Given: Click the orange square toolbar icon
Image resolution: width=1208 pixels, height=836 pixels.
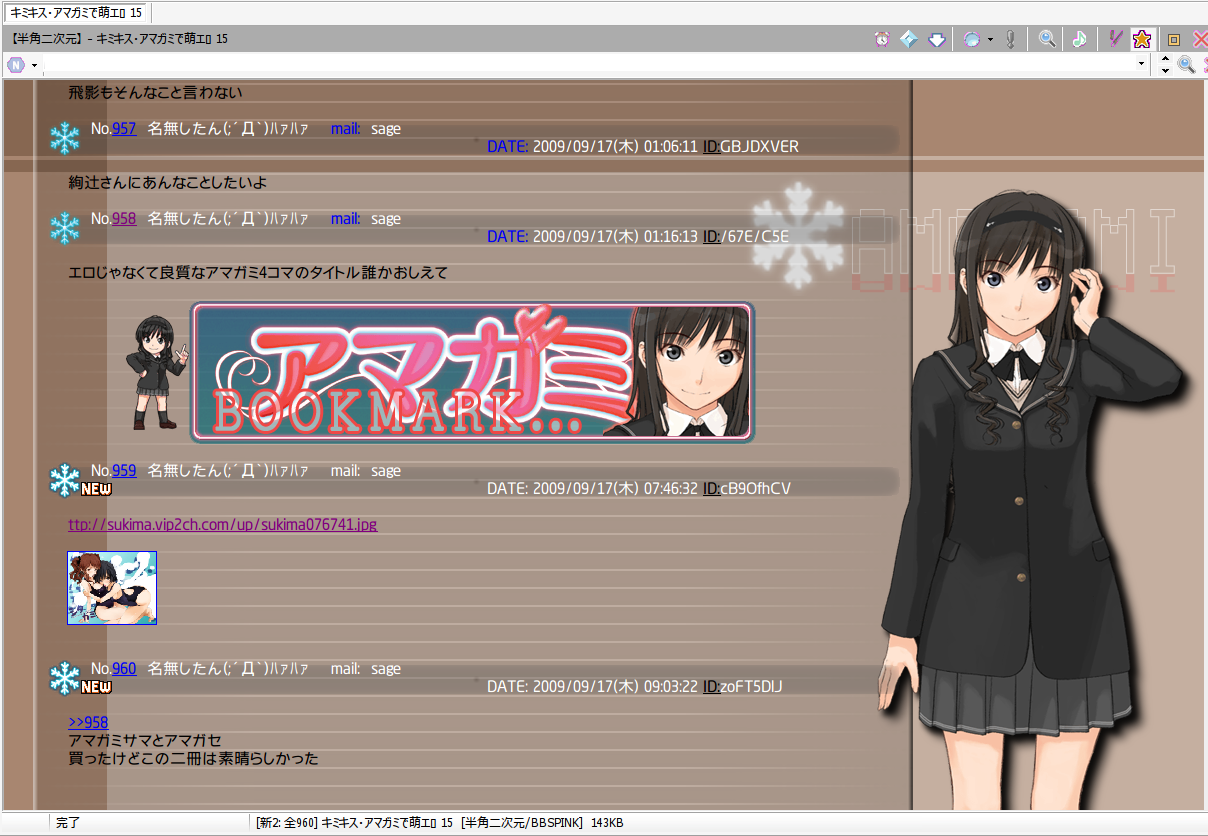Looking at the screenshot, I should [x=1175, y=40].
